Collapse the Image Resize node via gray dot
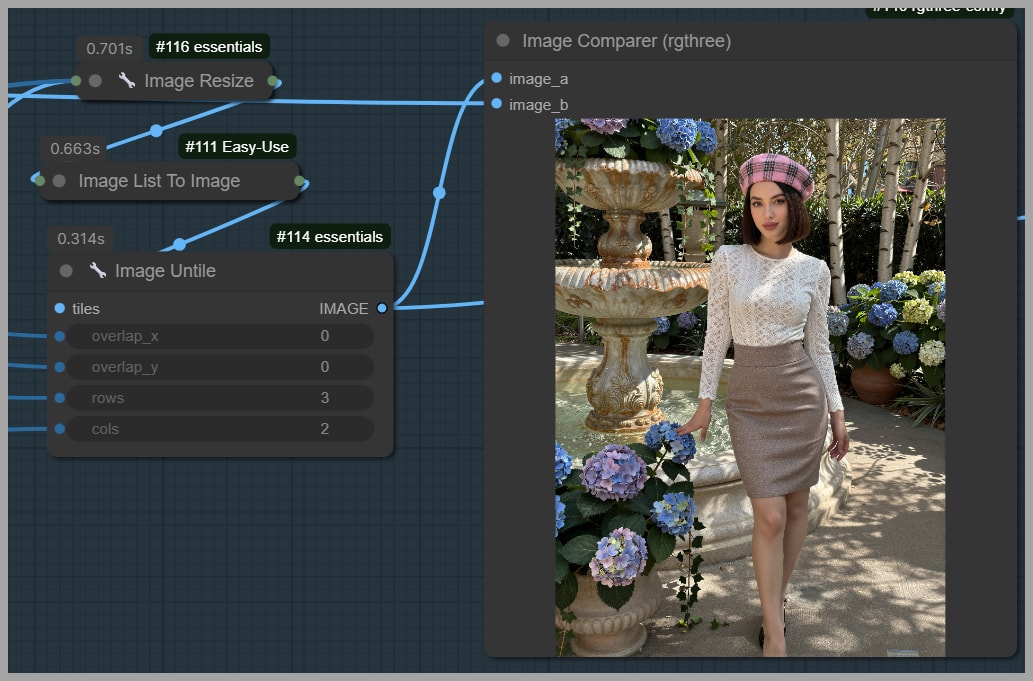1033x681 pixels. [x=95, y=81]
